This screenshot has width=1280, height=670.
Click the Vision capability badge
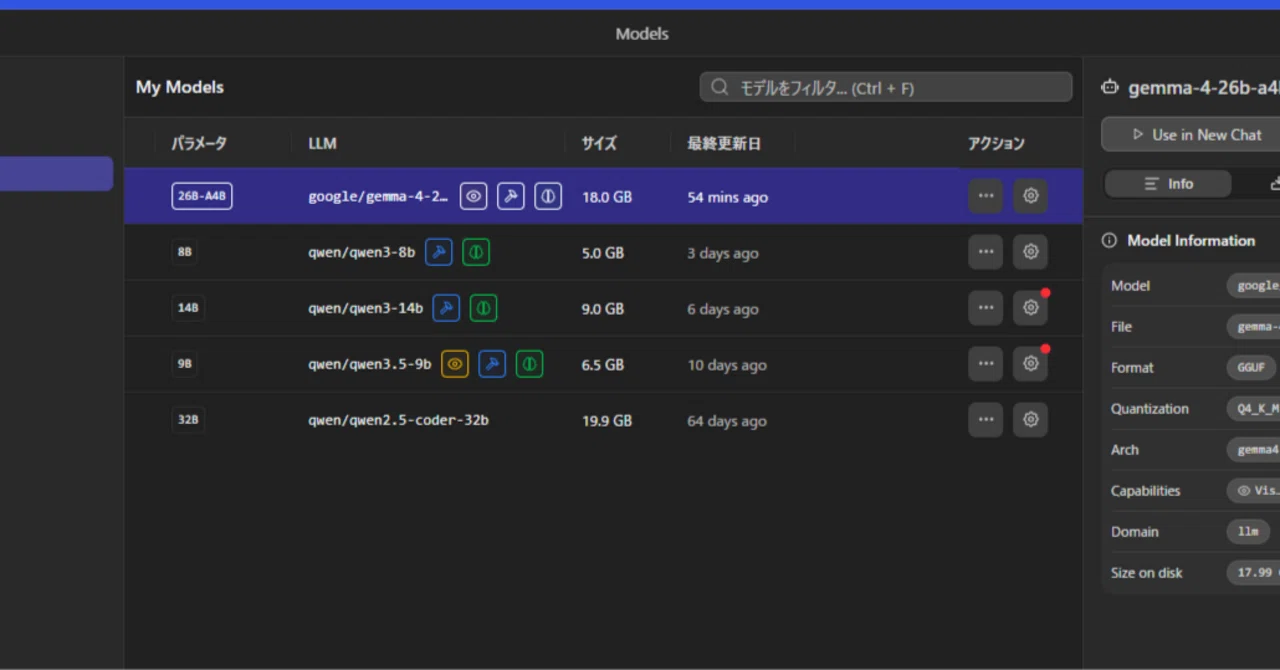pos(1254,490)
